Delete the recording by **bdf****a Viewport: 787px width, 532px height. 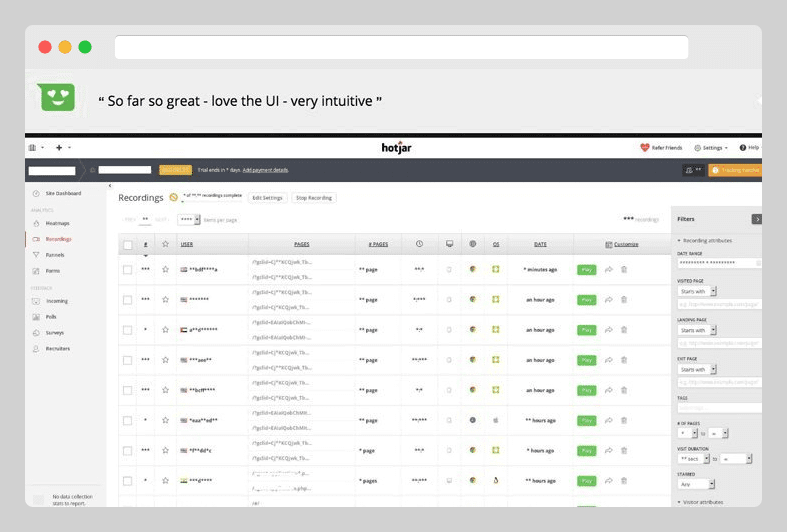624,270
